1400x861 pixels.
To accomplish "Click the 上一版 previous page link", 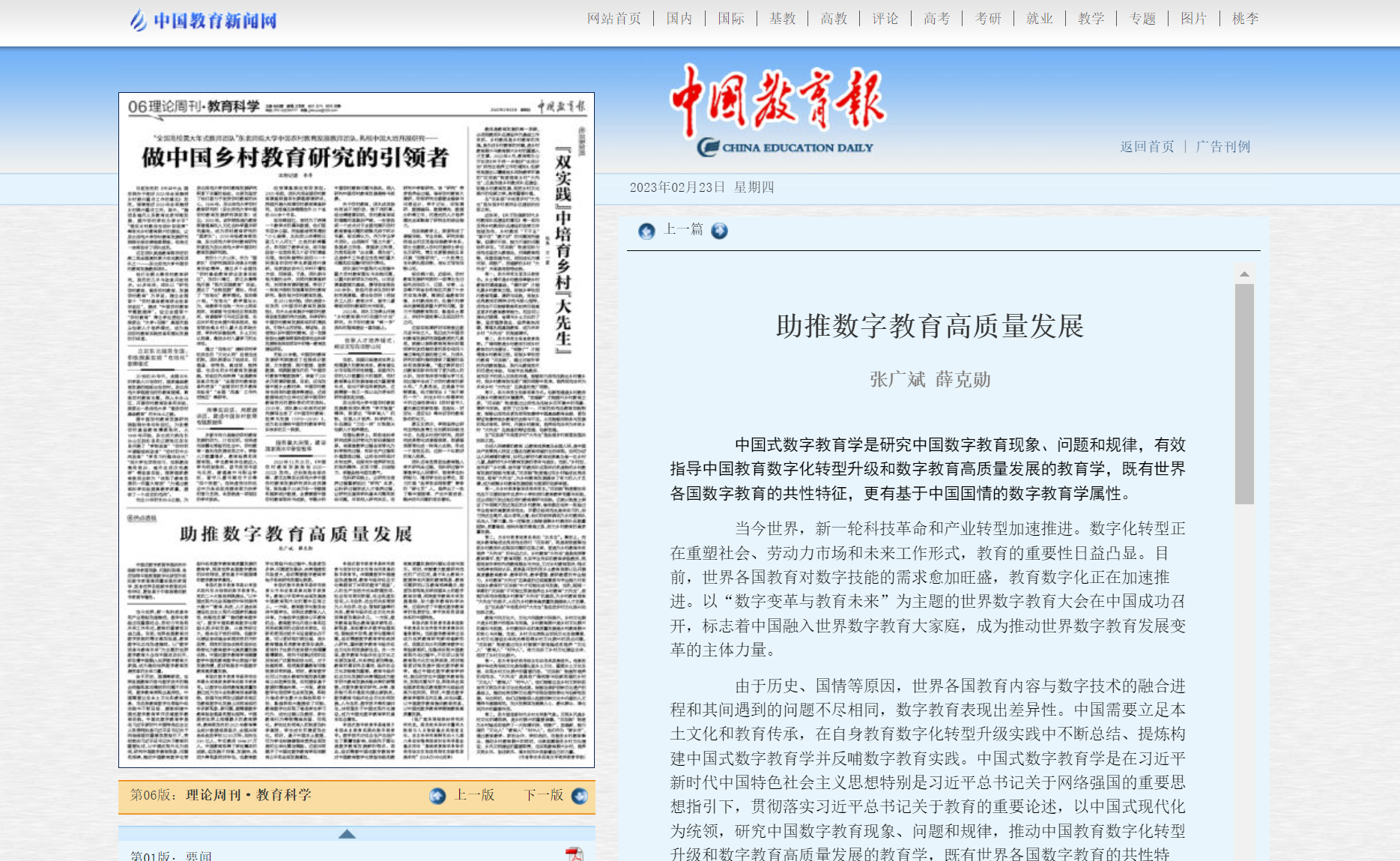I will [x=475, y=795].
